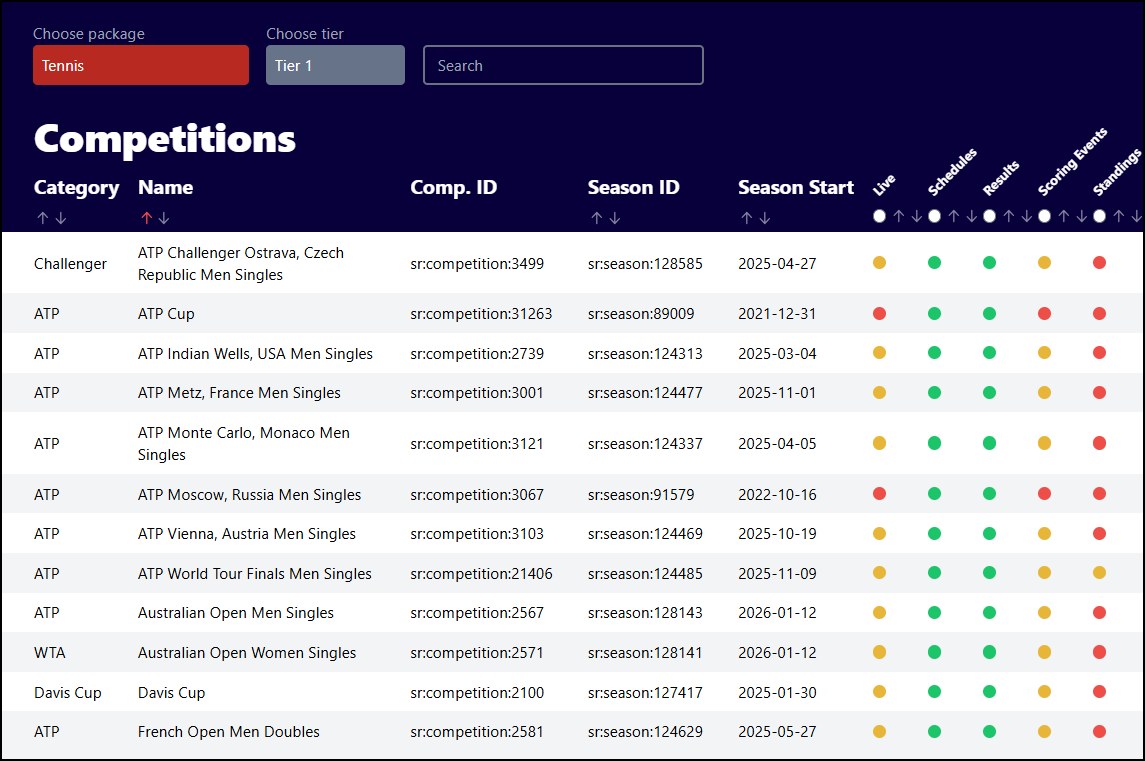Select French Open Men Doubles name

click(229, 732)
